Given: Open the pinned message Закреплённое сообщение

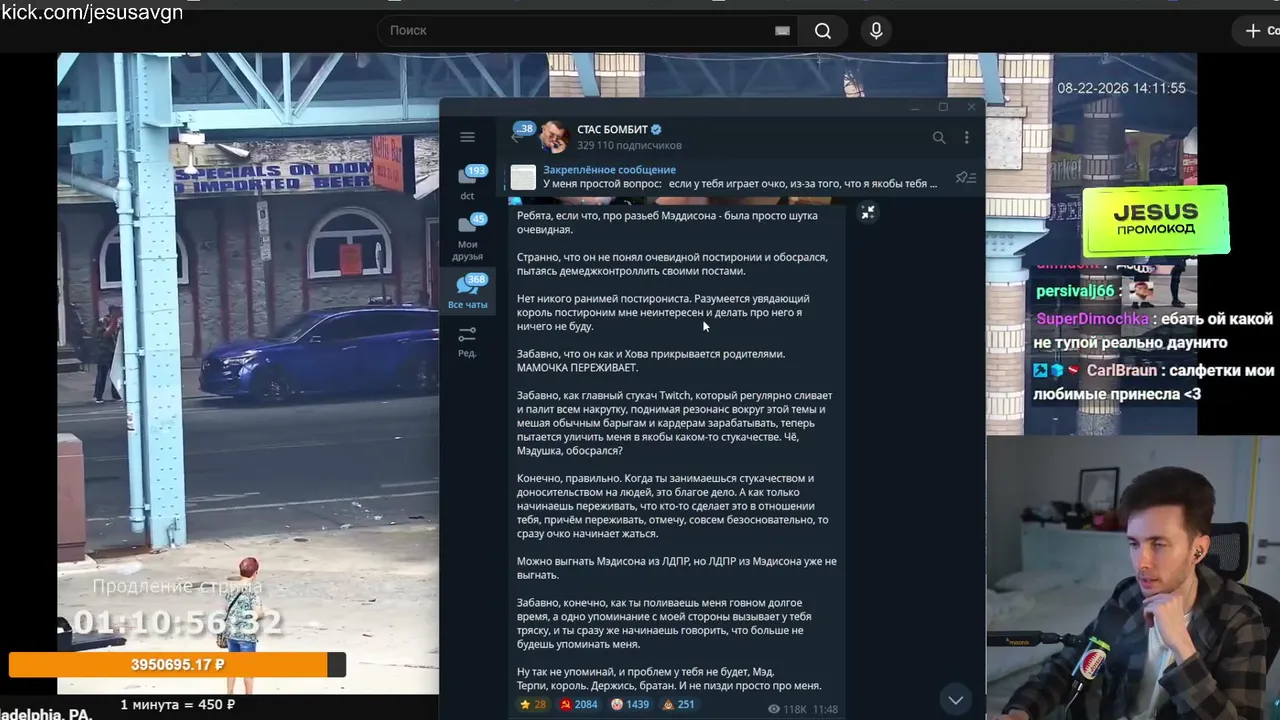Looking at the screenshot, I should coord(724,177).
